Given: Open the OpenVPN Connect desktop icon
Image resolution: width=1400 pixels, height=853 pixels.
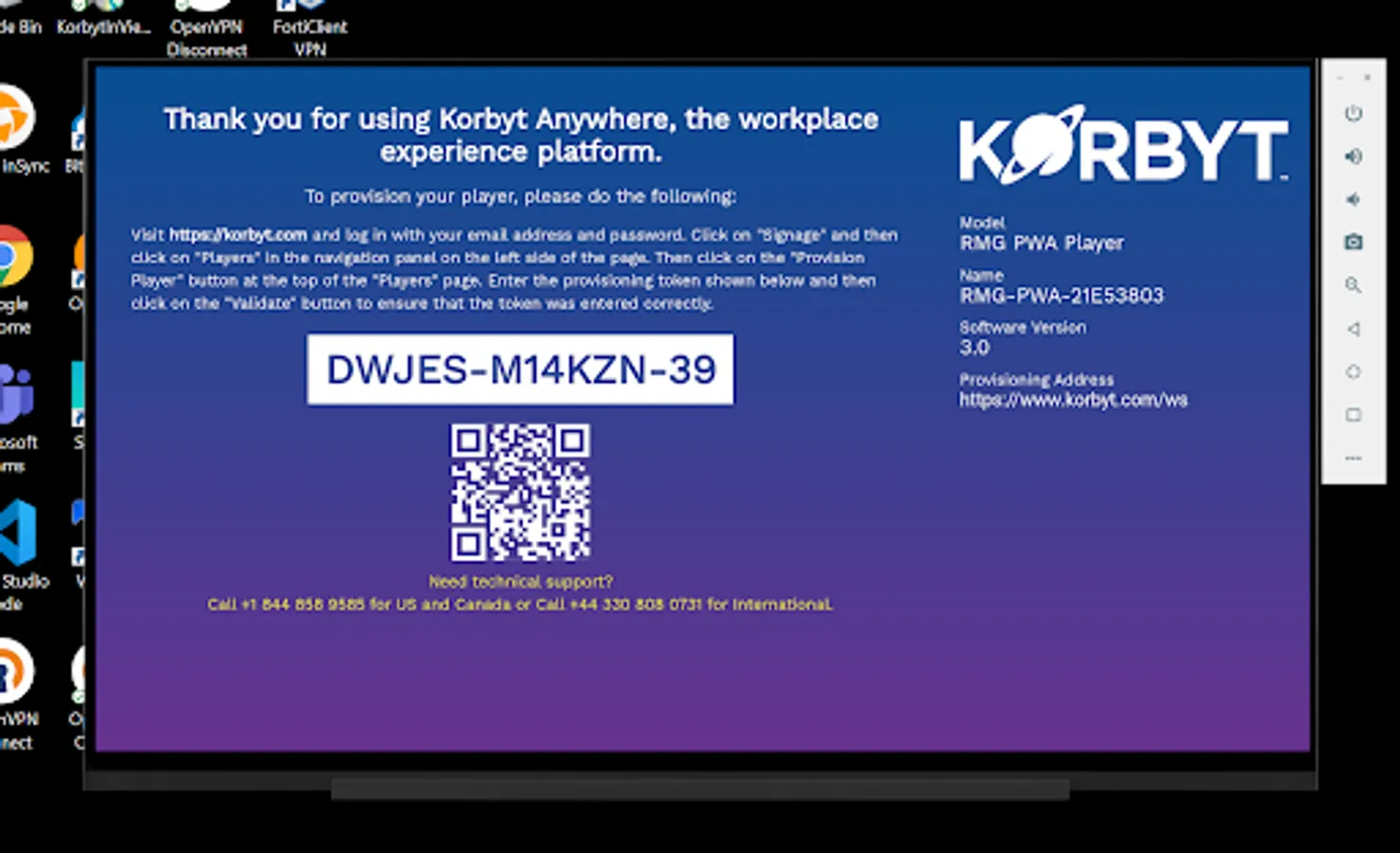Looking at the screenshot, I should [17, 695].
